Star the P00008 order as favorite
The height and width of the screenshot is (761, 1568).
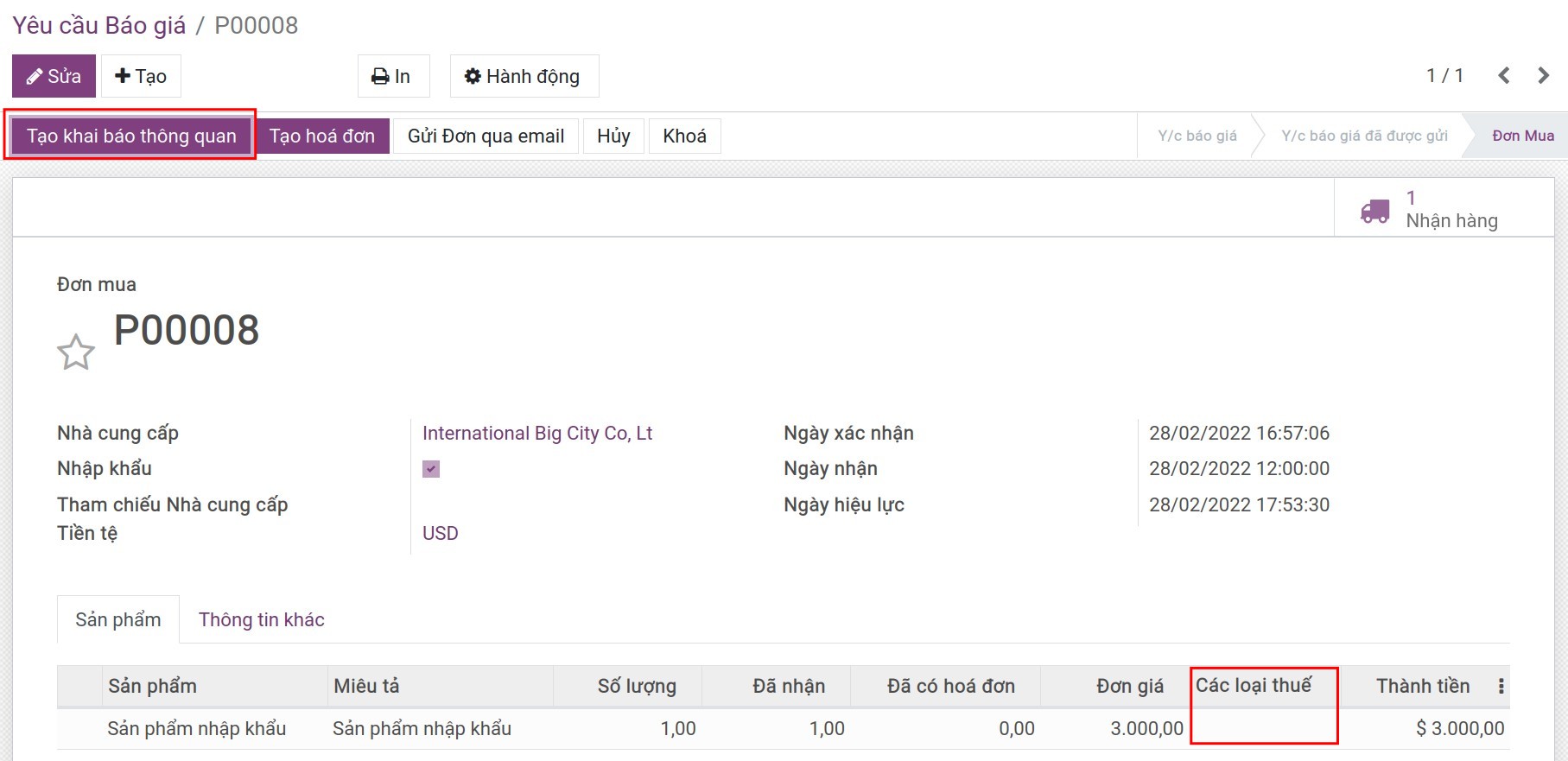(x=76, y=352)
